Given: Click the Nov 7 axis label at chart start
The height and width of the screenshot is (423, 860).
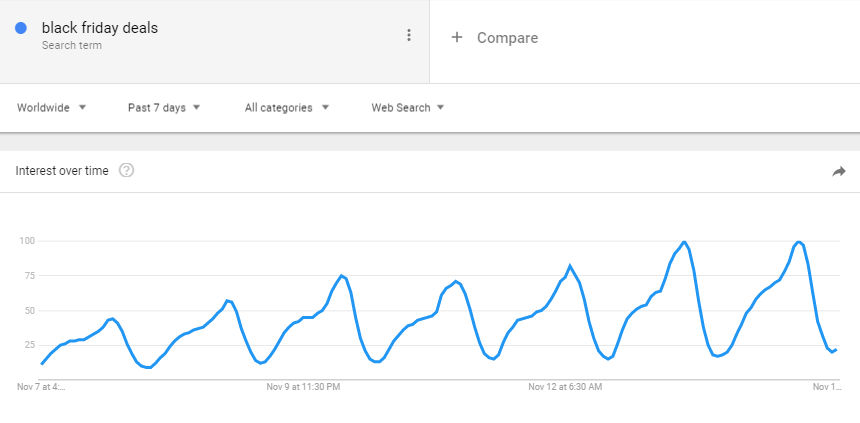Looking at the screenshot, I should tap(41, 387).
